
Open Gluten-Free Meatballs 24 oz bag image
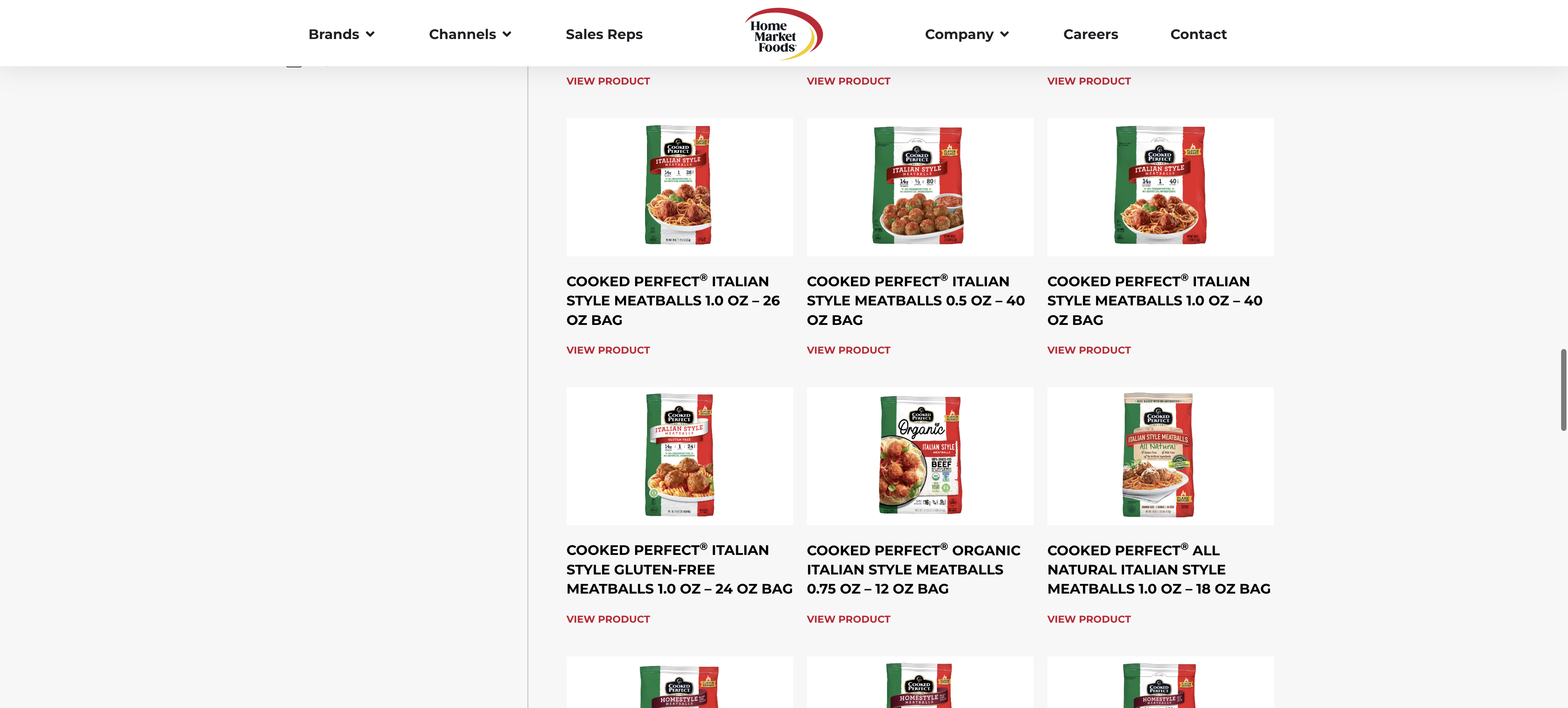pos(679,456)
